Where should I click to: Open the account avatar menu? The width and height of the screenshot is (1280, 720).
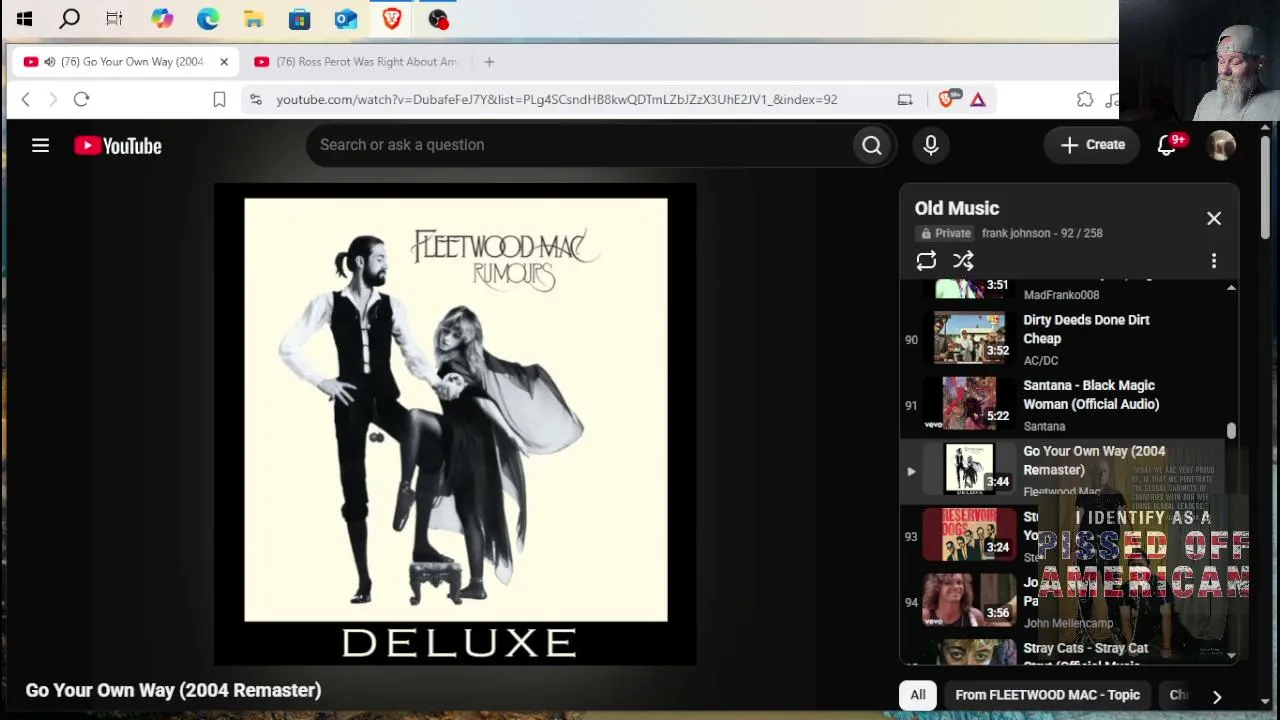click(x=1221, y=146)
